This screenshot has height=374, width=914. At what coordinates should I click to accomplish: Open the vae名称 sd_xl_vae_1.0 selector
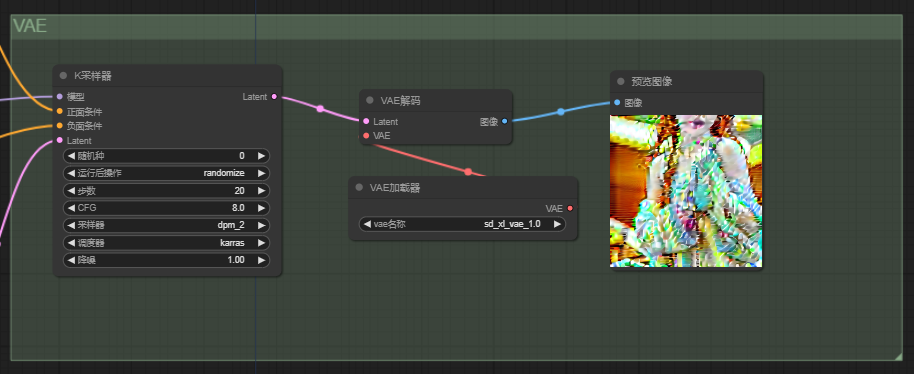click(x=462, y=224)
